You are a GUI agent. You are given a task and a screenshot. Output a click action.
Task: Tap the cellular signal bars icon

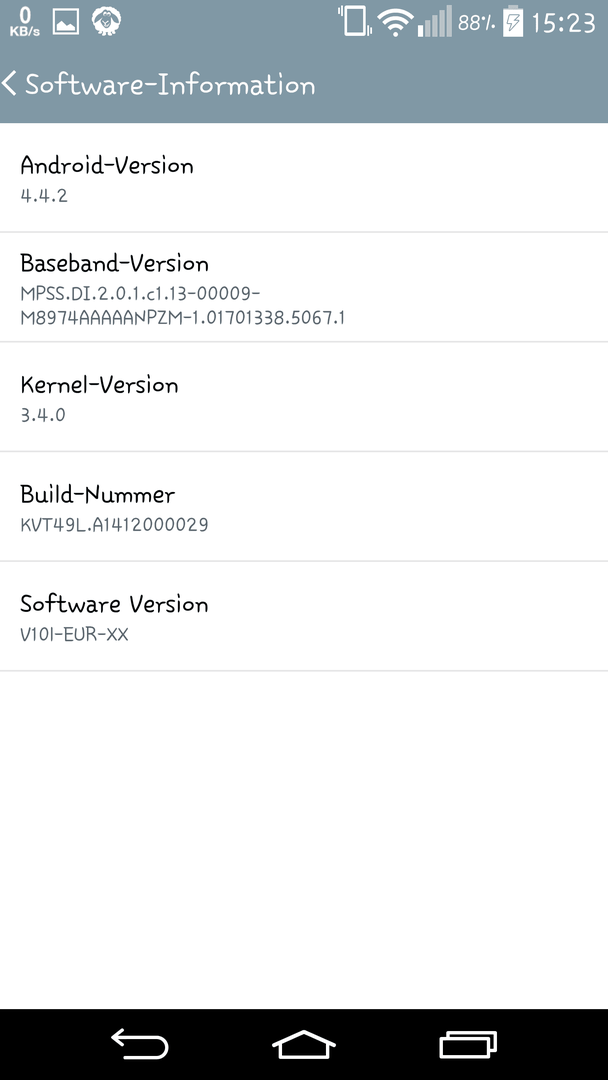coord(434,21)
